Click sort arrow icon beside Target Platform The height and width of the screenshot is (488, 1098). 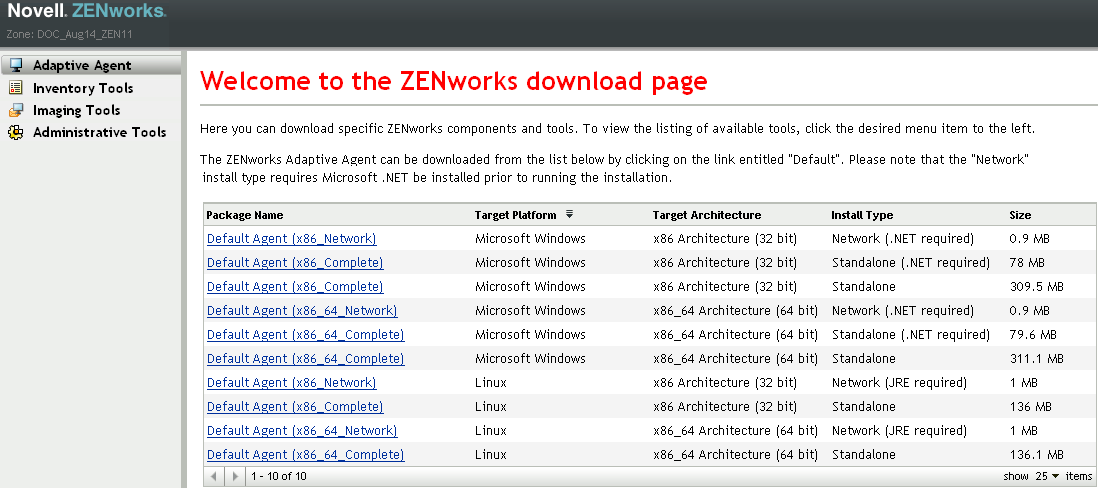pos(569,214)
